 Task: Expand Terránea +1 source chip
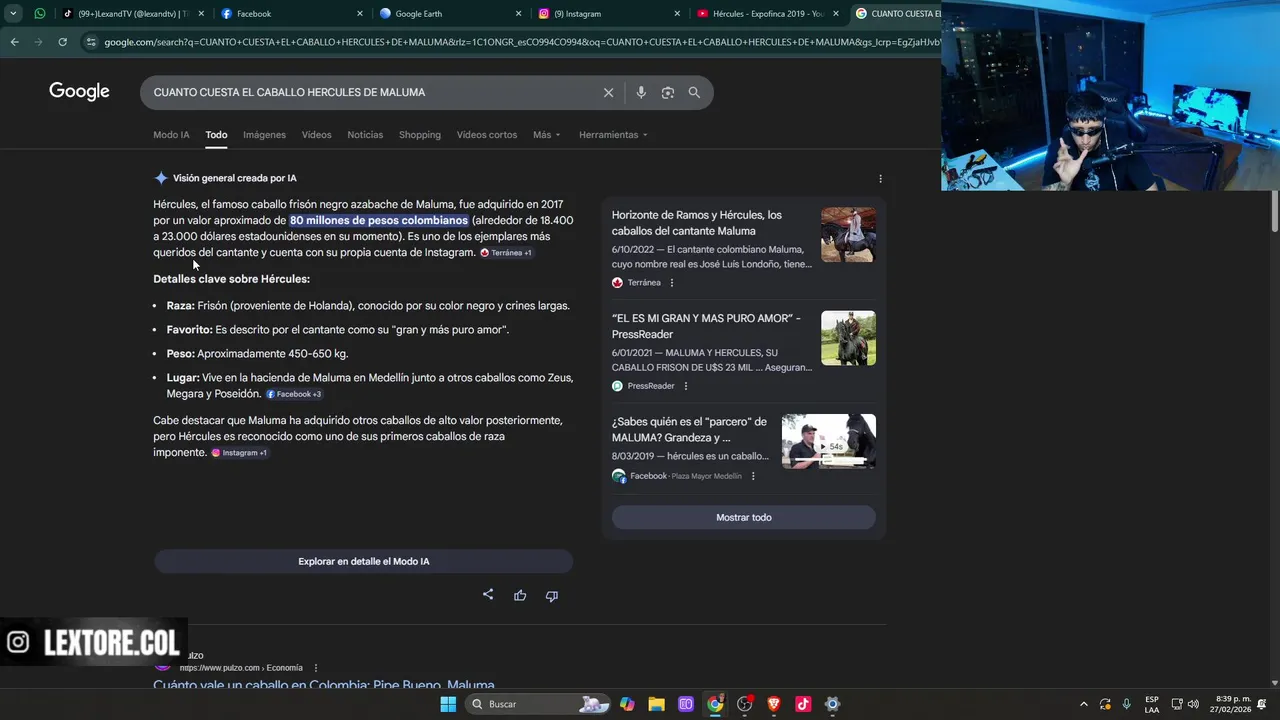(x=506, y=253)
